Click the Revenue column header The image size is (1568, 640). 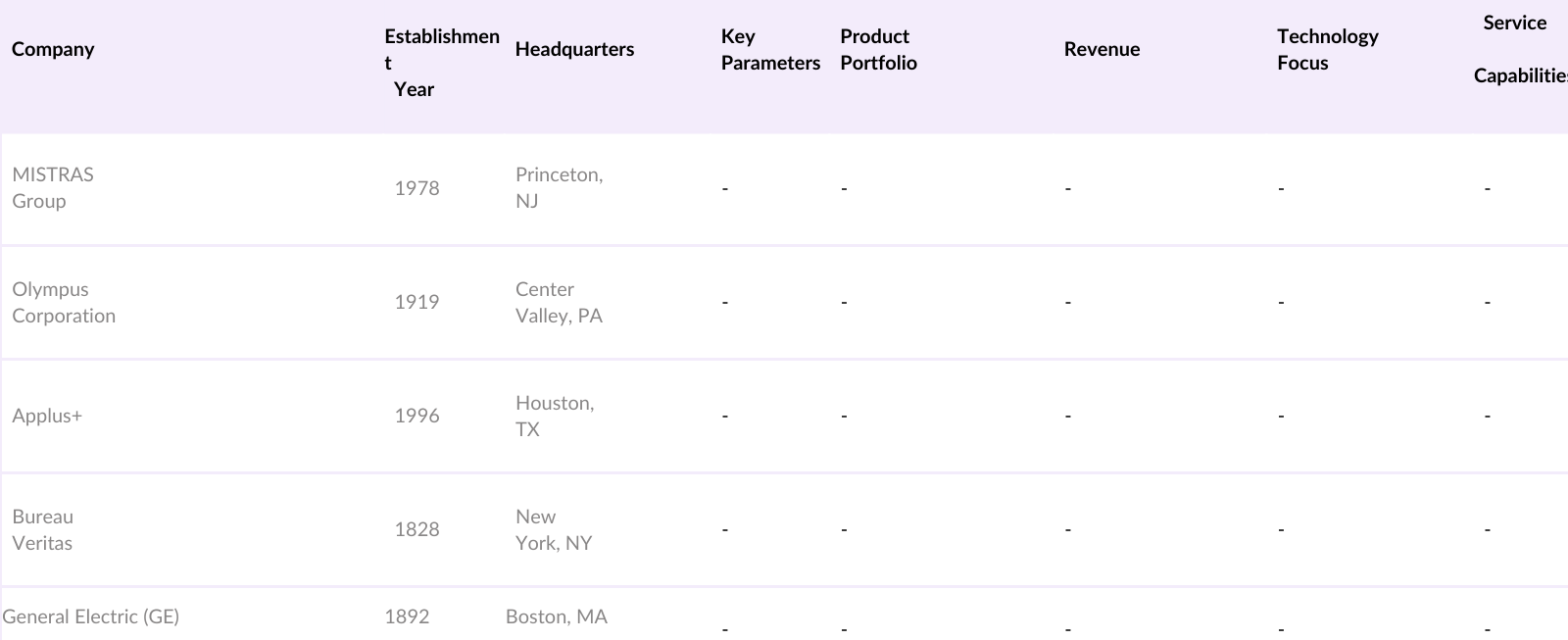[x=1102, y=49]
